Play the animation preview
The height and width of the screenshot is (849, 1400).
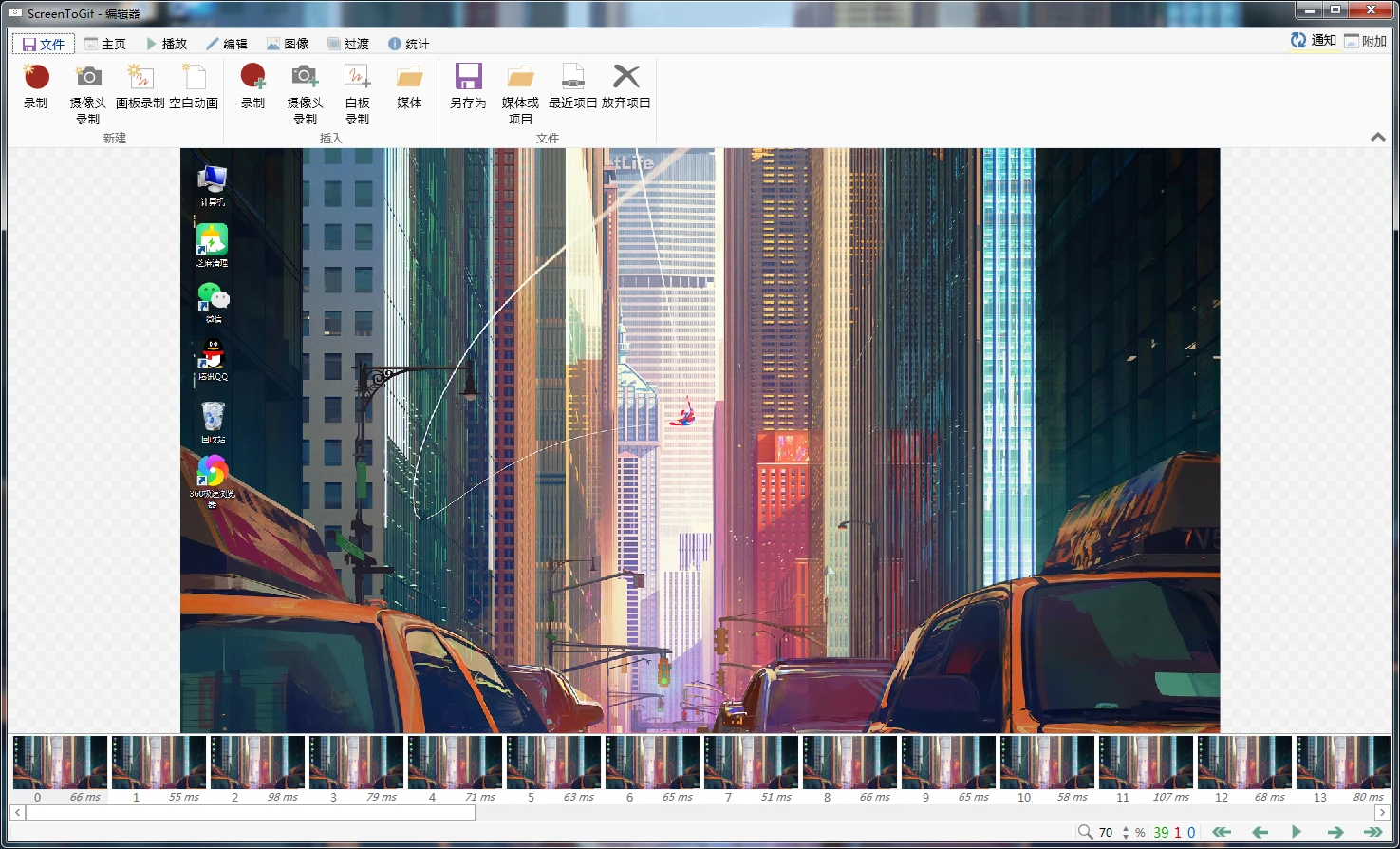(x=1297, y=832)
